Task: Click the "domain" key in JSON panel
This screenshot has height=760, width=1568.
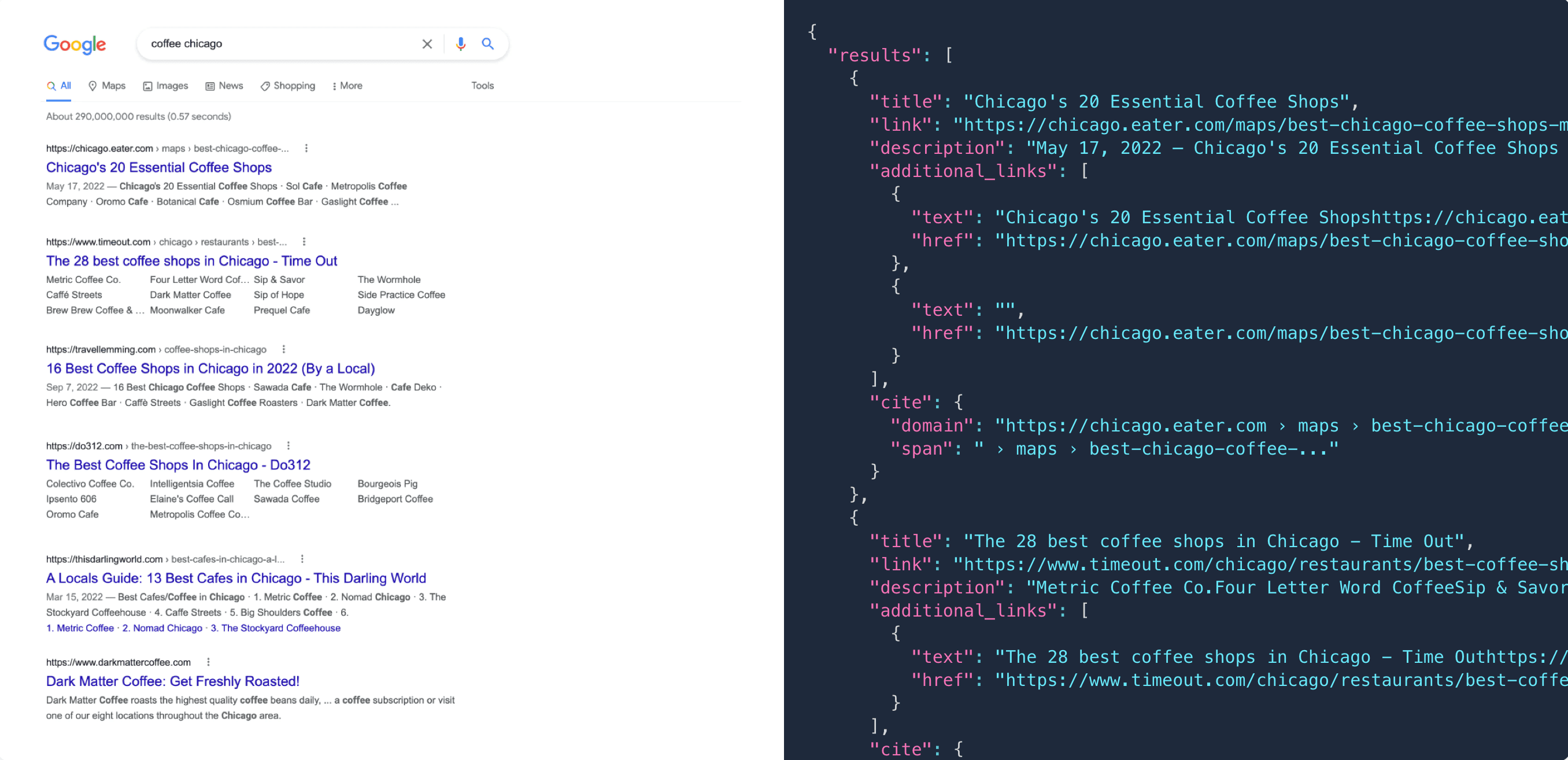Action: [x=933, y=425]
